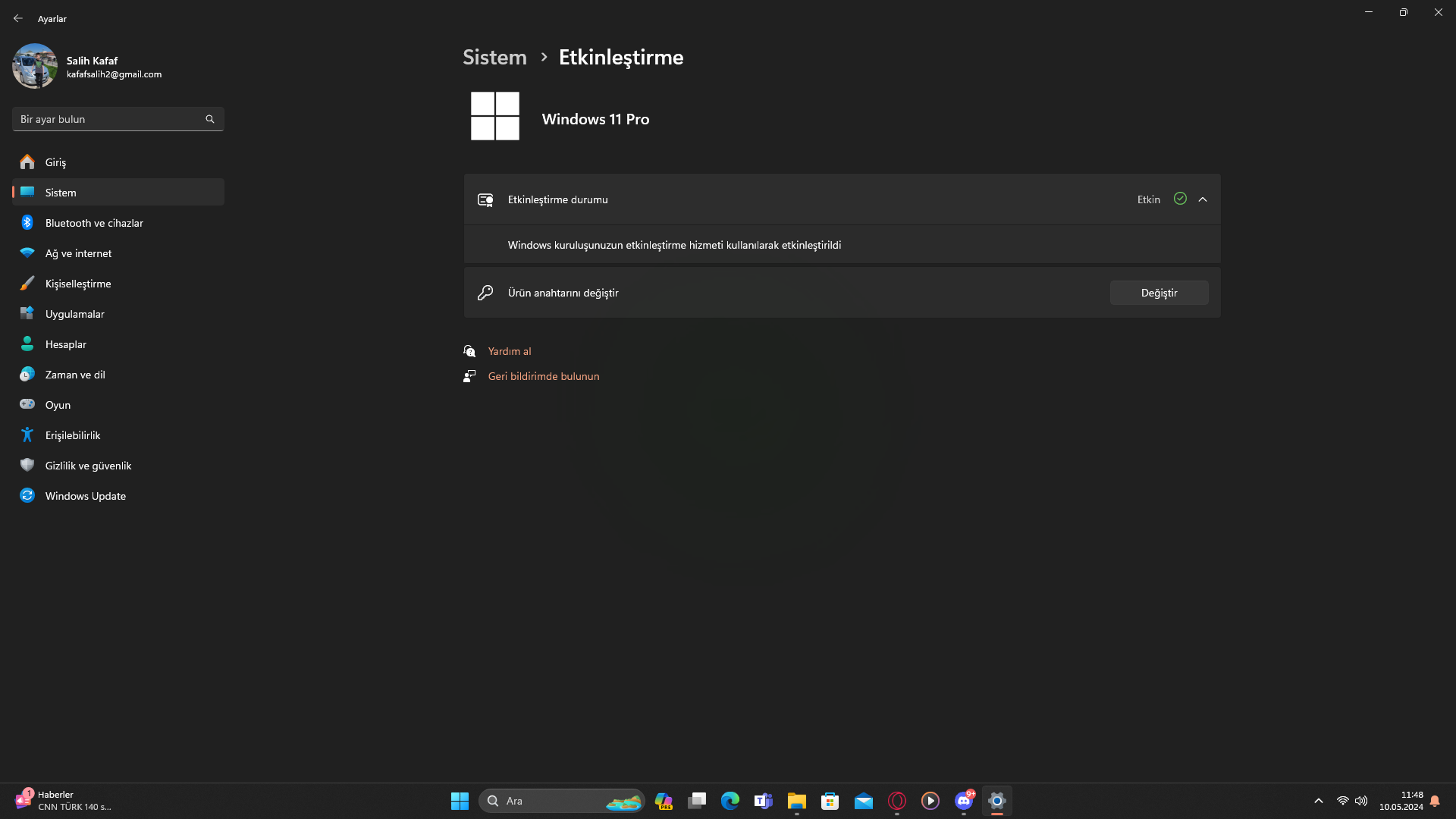The width and height of the screenshot is (1456, 819).
Task: Open Microsoft Edge from taskbar
Action: (x=730, y=801)
